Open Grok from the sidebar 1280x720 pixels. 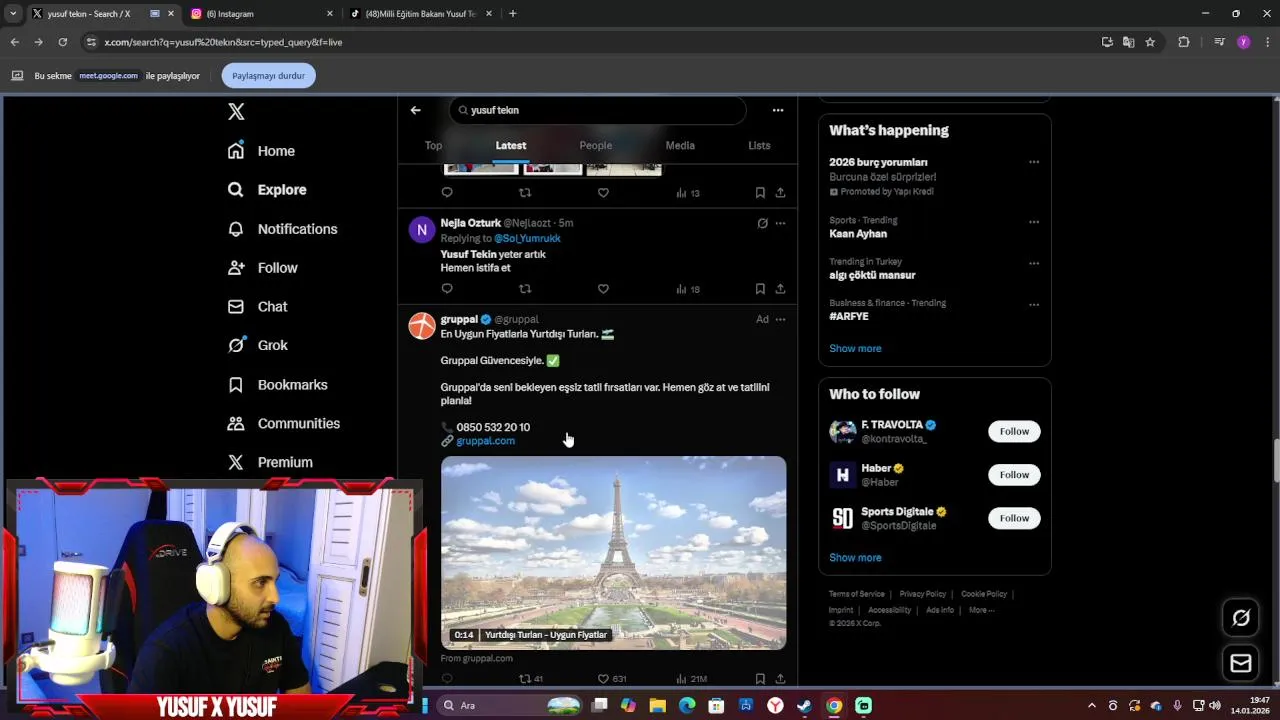(257, 345)
